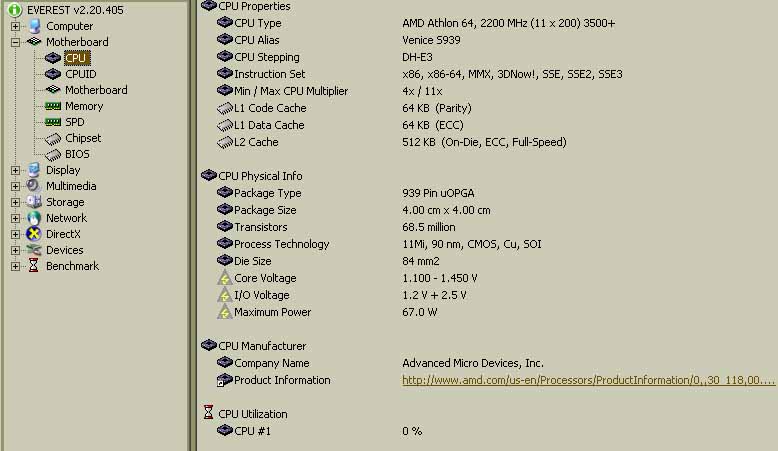Click the Benchmark hourglass icon
This screenshot has width=778, height=451.
tap(34, 266)
